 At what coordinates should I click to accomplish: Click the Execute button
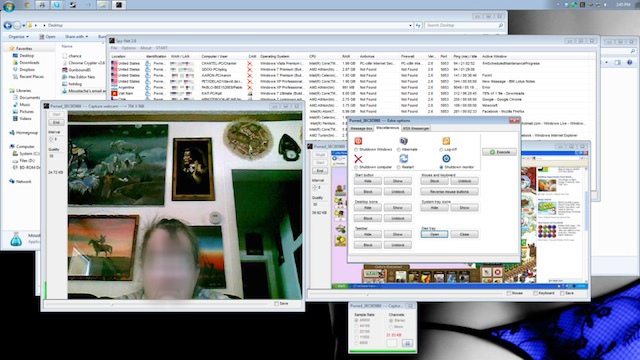click(x=499, y=152)
